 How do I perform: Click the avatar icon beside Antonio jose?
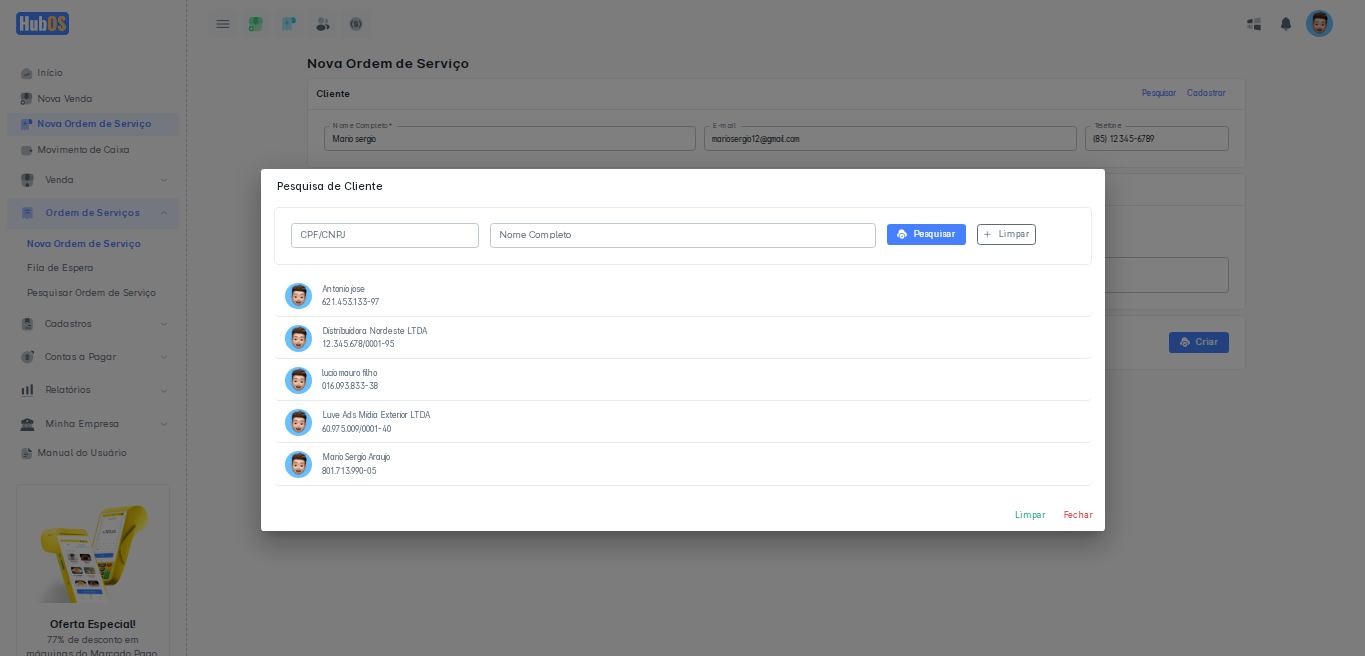click(298, 296)
